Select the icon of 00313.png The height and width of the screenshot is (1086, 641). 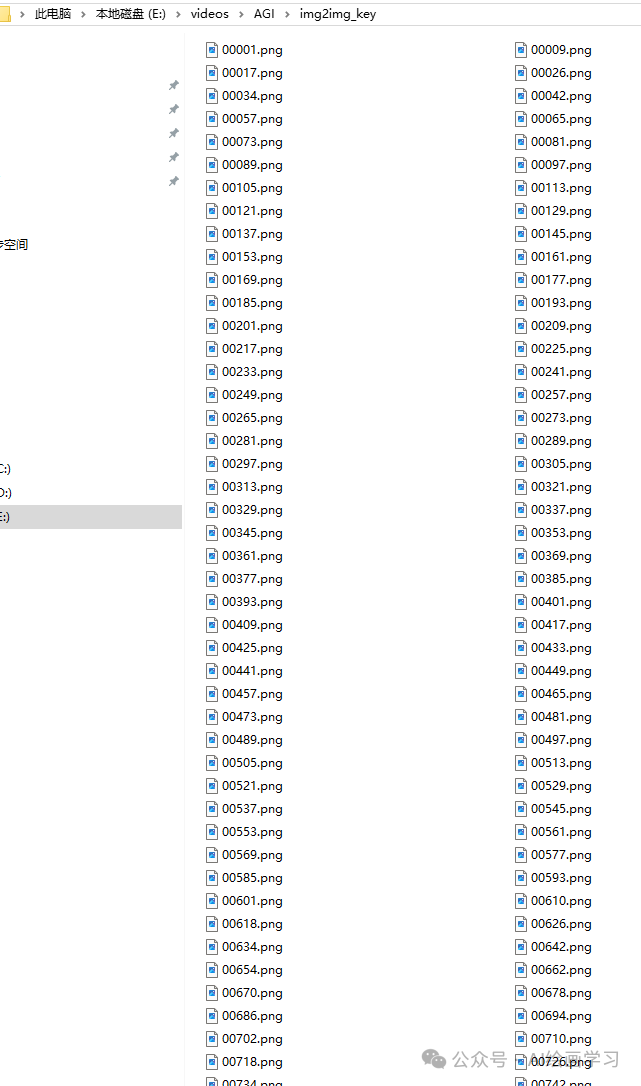(x=212, y=487)
